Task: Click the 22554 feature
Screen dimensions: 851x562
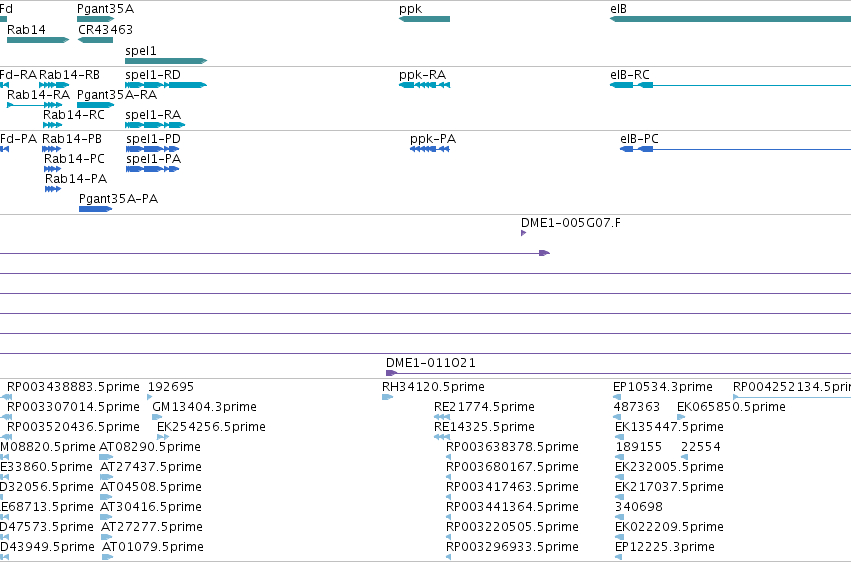Action: coord(685,457)
